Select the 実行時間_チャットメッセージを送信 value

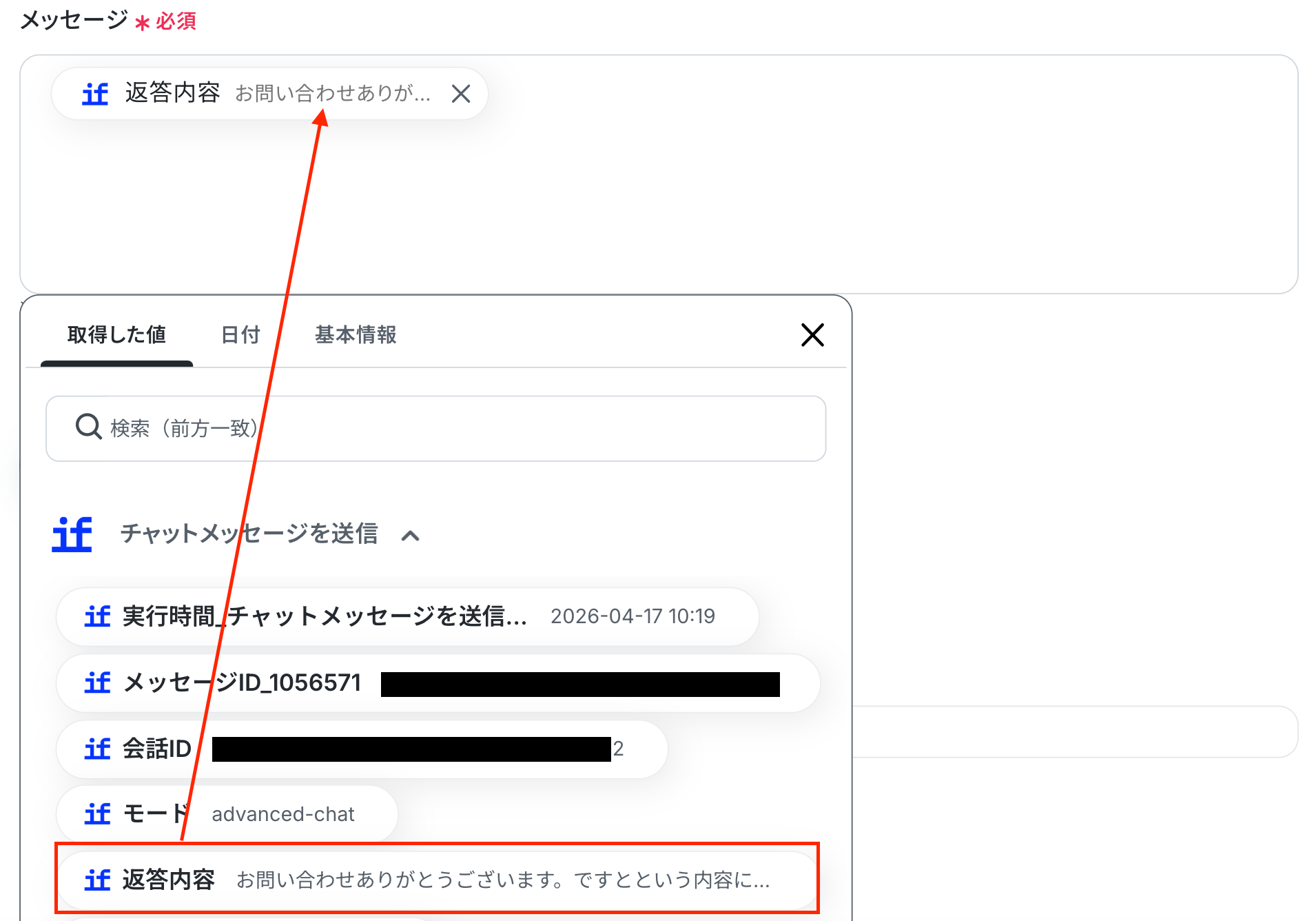408,616
